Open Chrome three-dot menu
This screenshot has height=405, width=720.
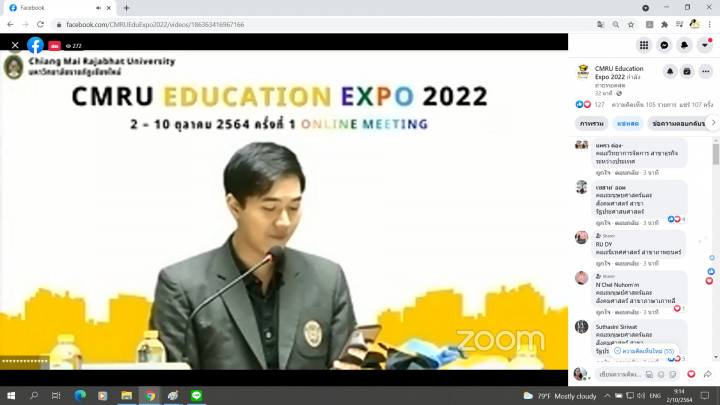[709, 24]
